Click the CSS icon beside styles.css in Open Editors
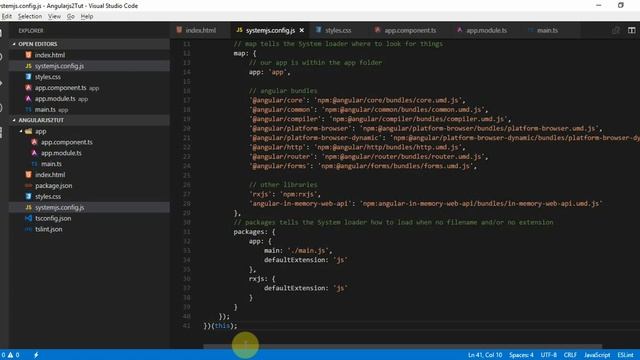The height and width of the screenshot is (360, 640). coord(28,77)
